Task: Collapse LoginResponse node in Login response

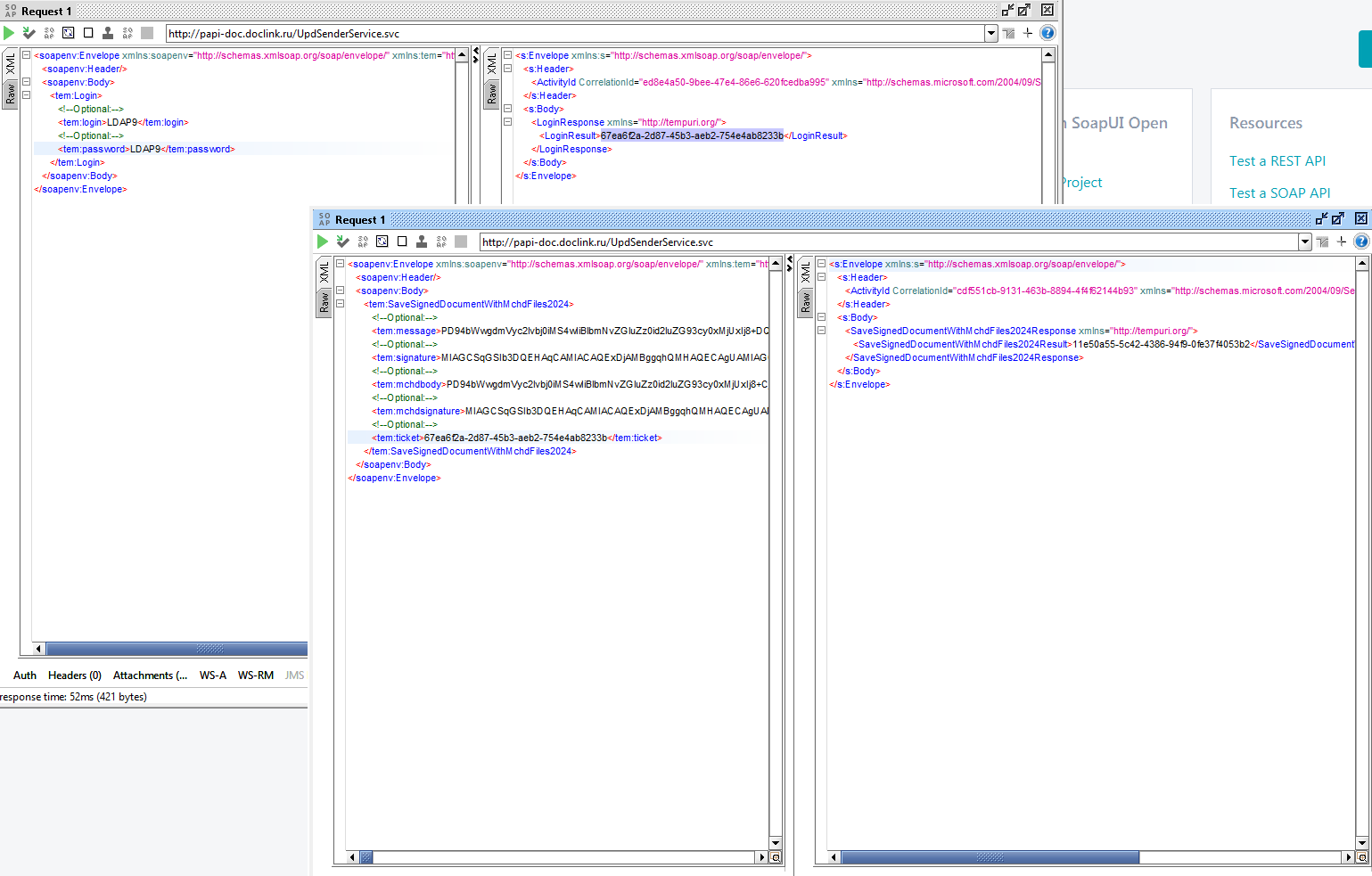Action: point(507,122)
